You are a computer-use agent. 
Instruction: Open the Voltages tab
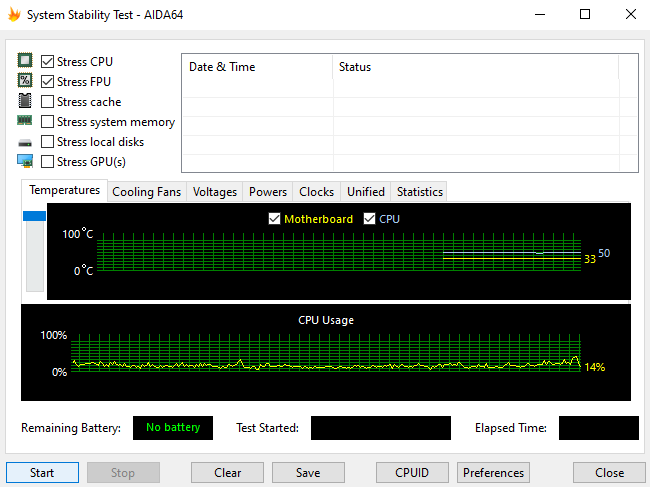215,192
